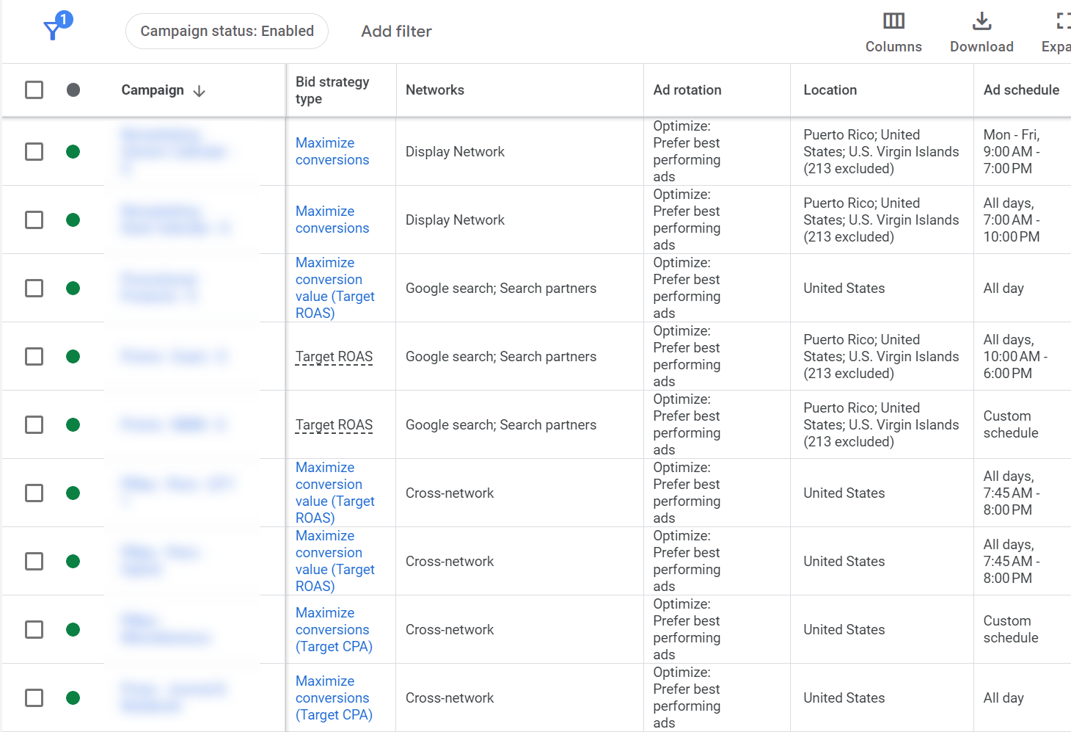The image size is (1071, 732).
Task: Select checkbox for Mon - Fri scheduled campaign
Action: (x=34, y=152)
